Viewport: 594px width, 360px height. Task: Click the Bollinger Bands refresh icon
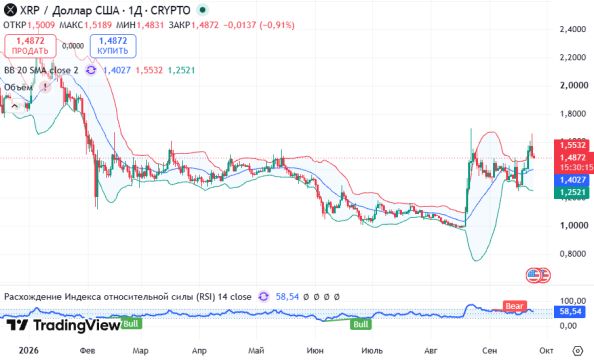tap(91, 70)
